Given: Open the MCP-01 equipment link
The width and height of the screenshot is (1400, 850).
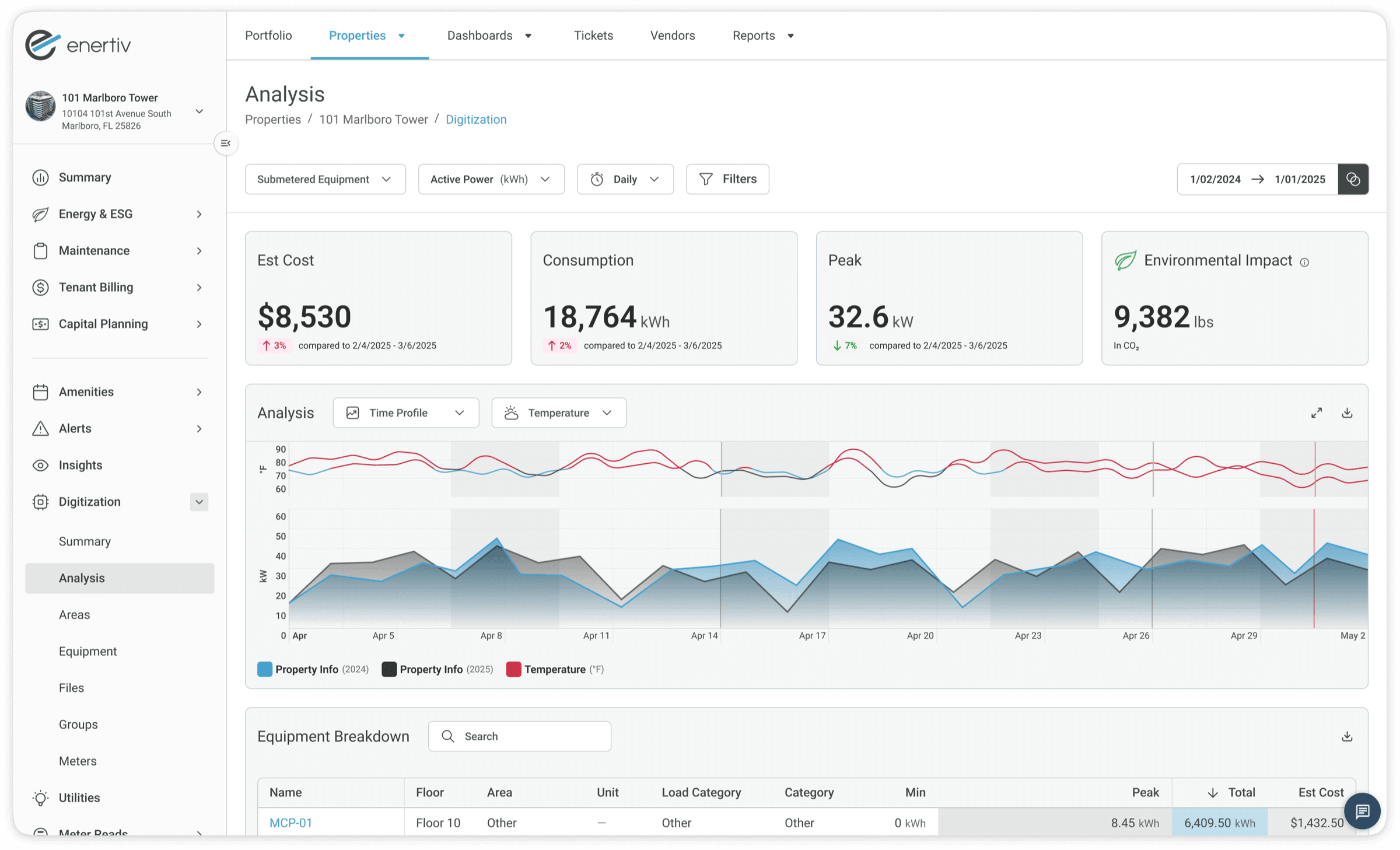Looking at the screenshot, I should click(290, 823).
